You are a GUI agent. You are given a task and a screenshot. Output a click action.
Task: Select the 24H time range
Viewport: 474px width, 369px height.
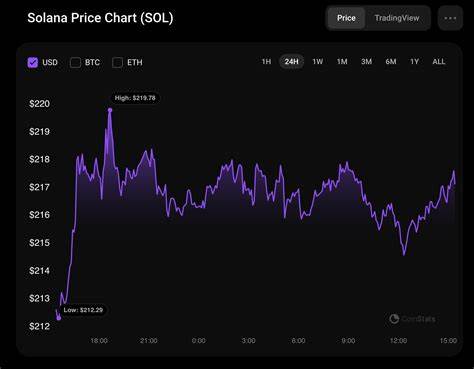pos(291,62)
